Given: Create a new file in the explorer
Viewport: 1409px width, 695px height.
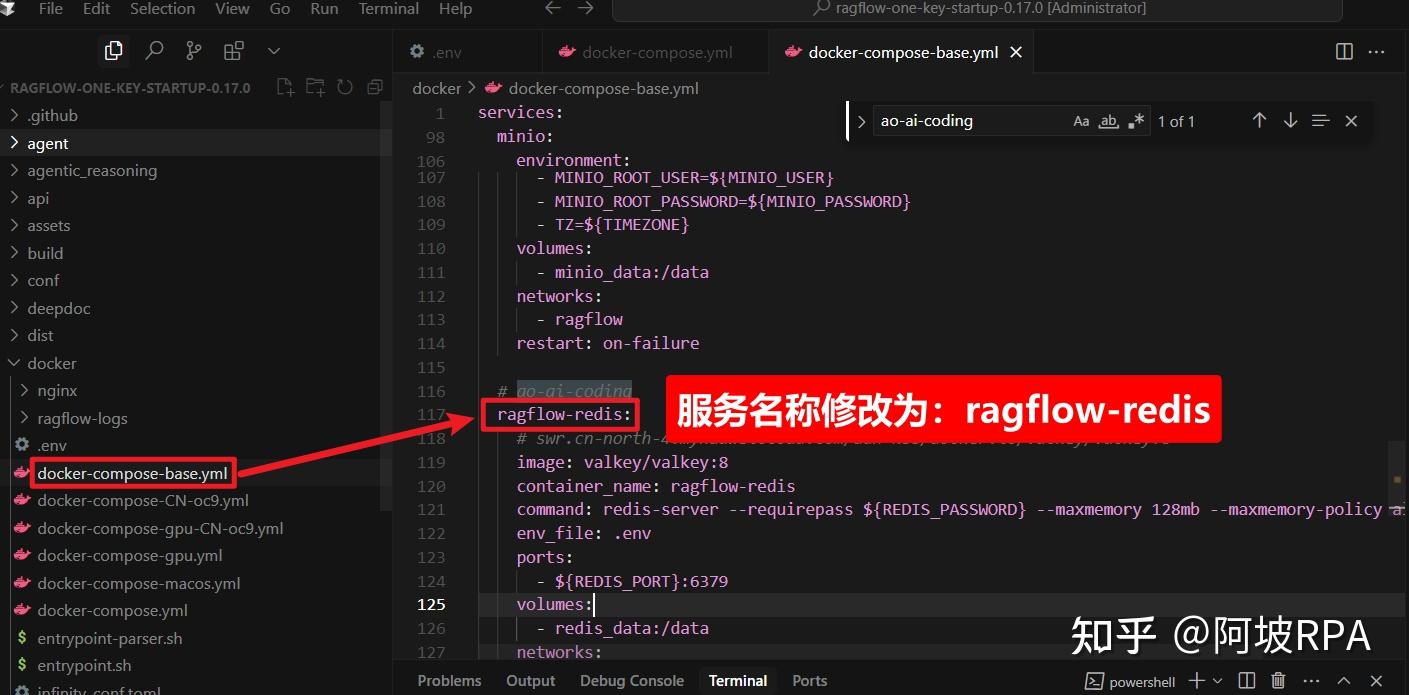Looking at the screenshot, I should 285,87.
